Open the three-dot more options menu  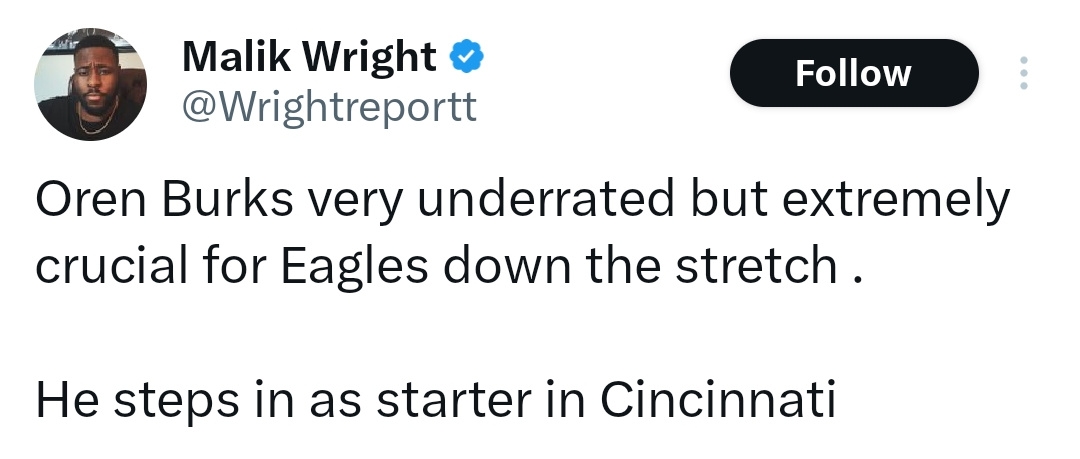pos(1022,73)
